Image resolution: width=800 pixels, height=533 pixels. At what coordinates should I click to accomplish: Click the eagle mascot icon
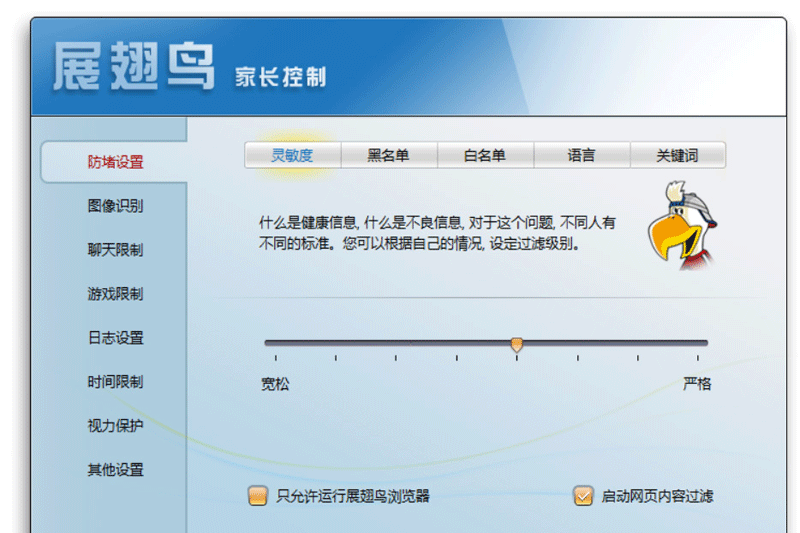click(x=682, y=225)
